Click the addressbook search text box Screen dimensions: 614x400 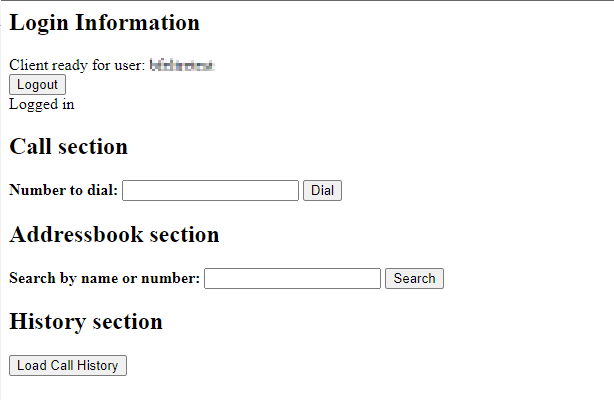coord(292,279)
